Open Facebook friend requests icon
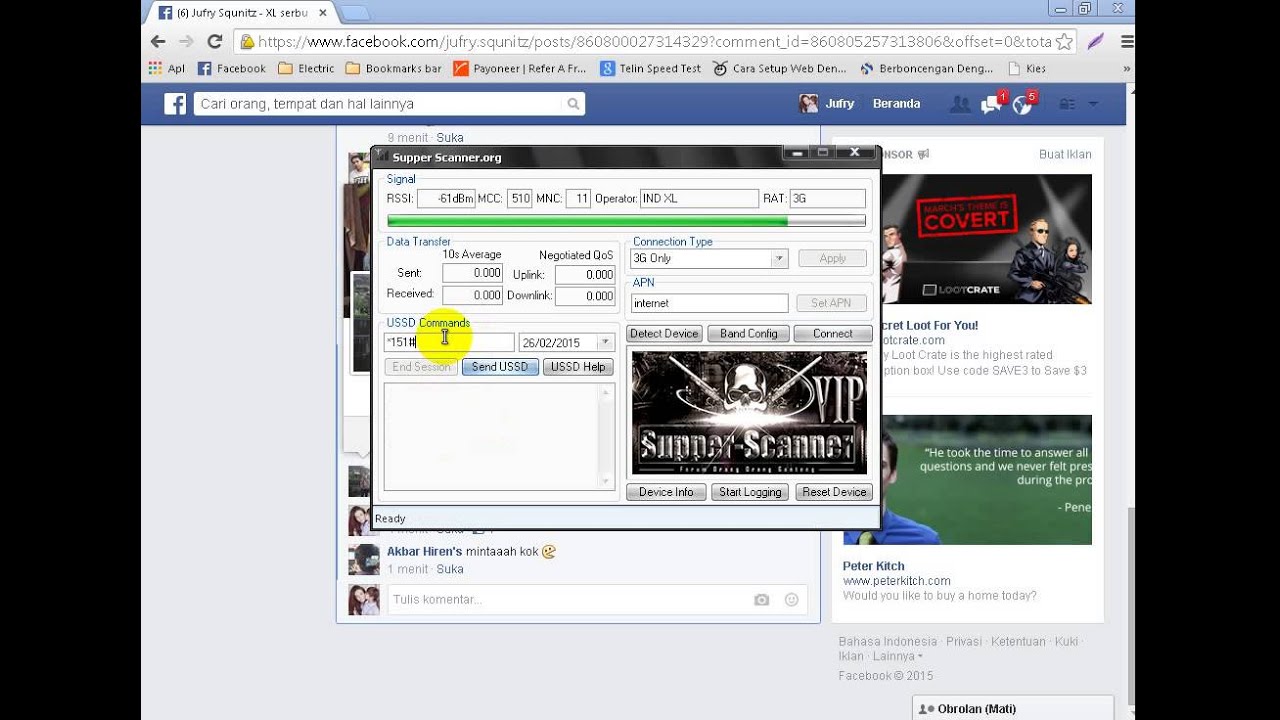 pos(960,104)
